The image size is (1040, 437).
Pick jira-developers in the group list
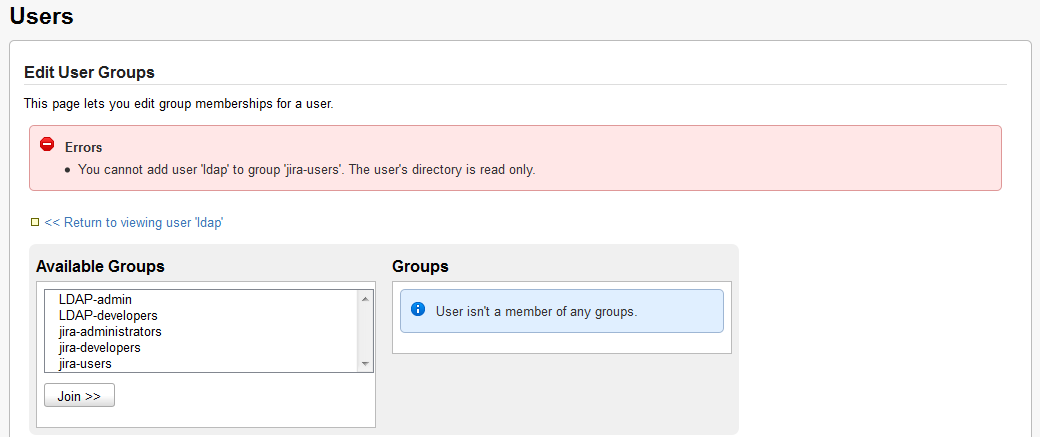click(x=99, y=347)
